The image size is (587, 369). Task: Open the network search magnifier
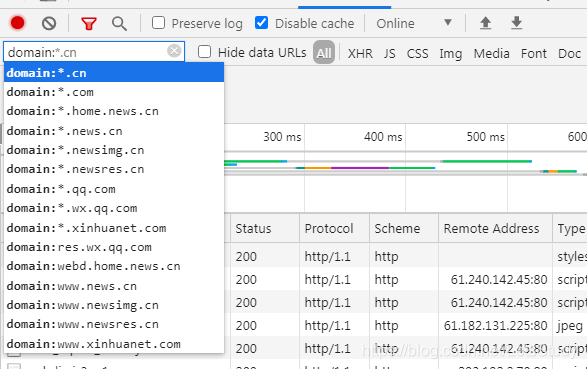pos(119,24)
